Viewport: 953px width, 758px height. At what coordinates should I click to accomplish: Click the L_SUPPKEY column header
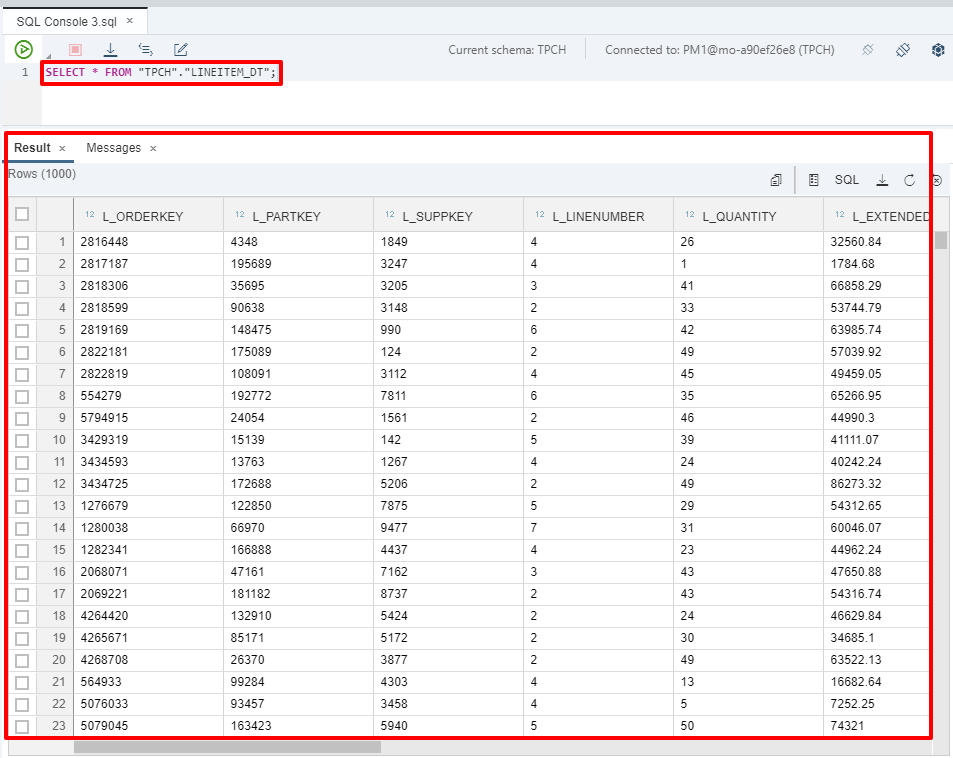tap(449, 216)
